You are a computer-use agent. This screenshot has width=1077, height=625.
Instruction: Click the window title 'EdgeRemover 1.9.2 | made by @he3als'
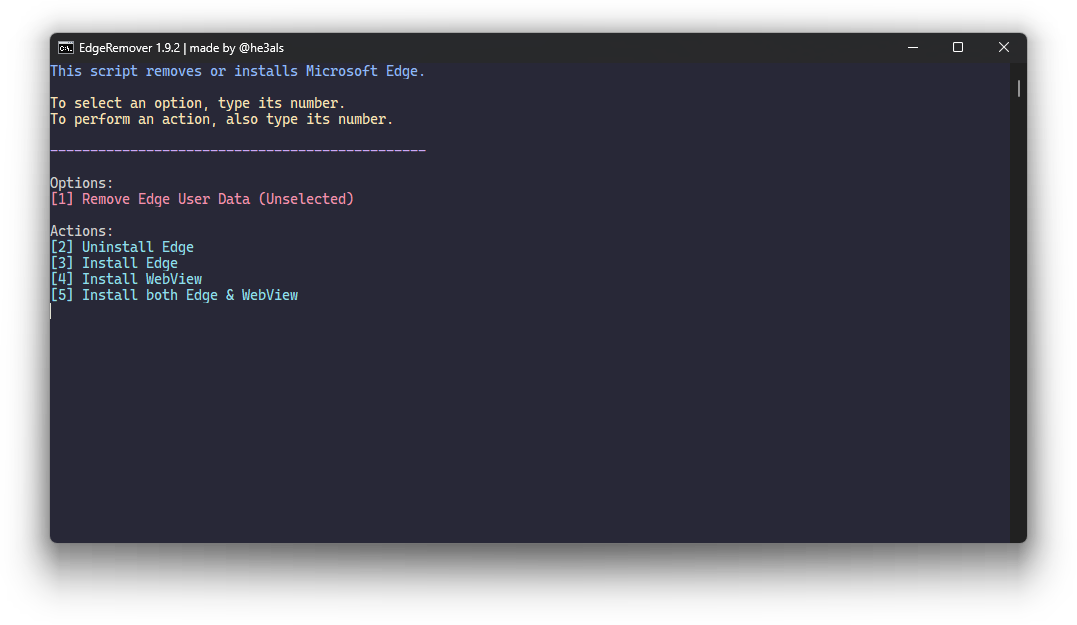(181, 48)
